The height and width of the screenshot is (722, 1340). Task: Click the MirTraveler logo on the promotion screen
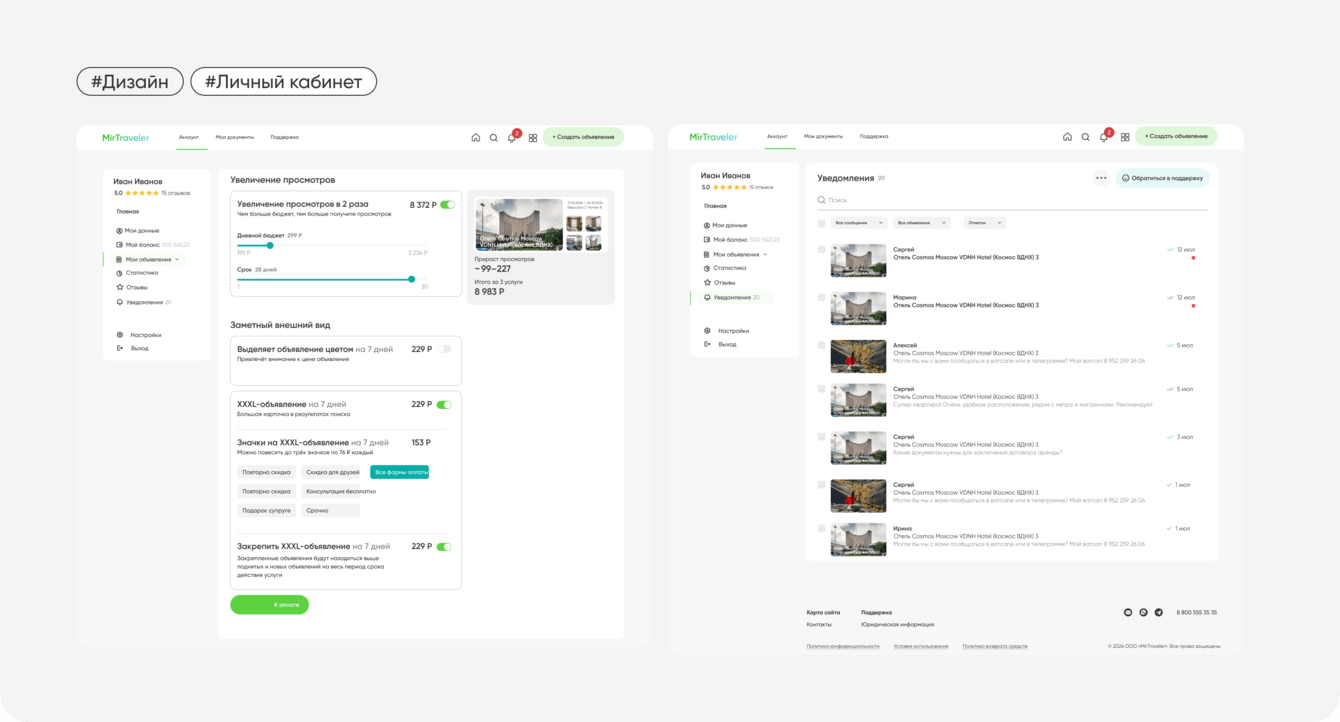[126, 138]
